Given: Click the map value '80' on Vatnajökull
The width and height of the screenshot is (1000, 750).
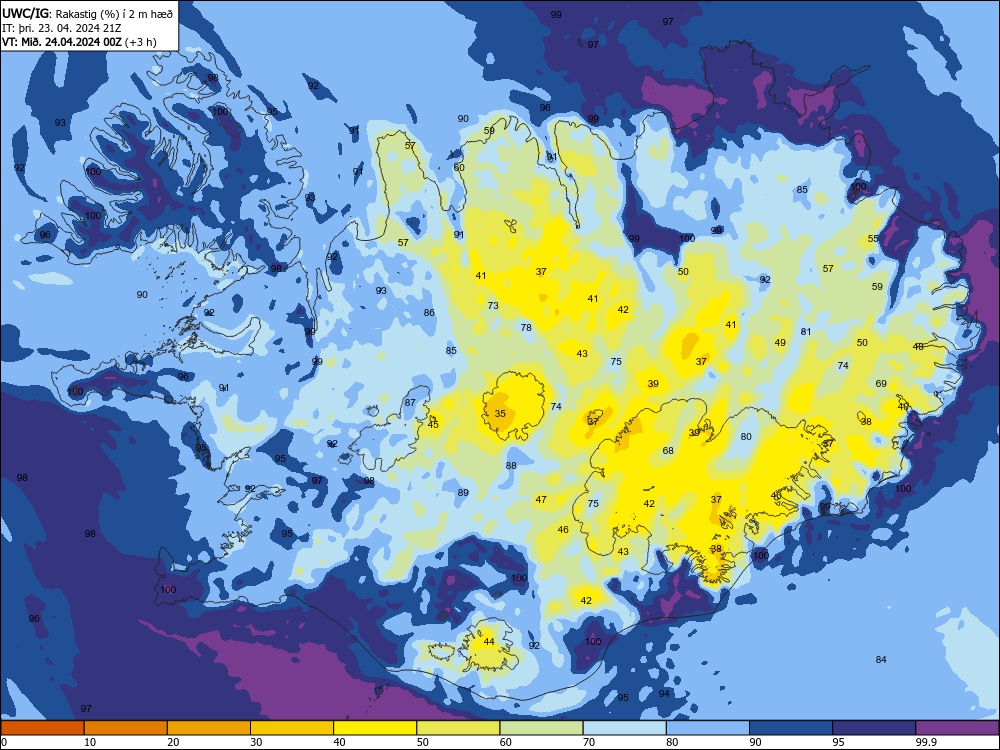Looking at the screenshot, I should 746,437.
